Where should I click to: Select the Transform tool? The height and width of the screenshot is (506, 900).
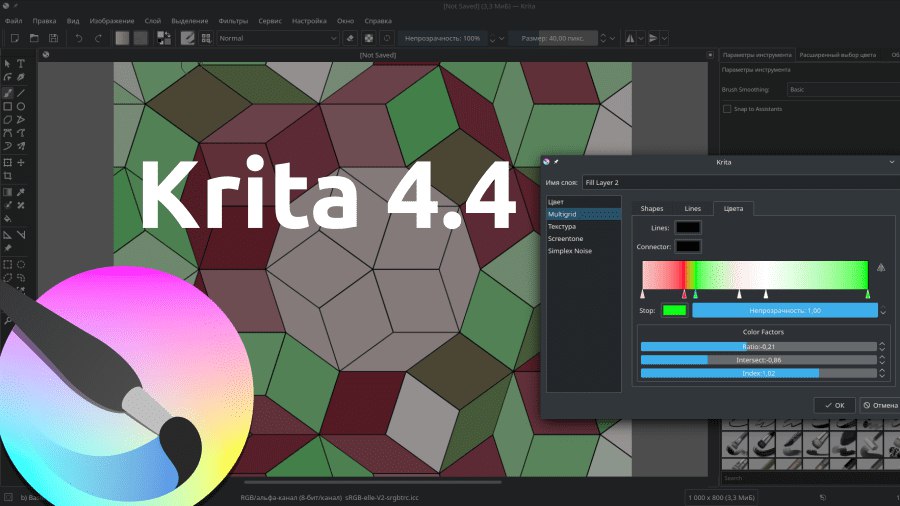click(x=7, y=163)
